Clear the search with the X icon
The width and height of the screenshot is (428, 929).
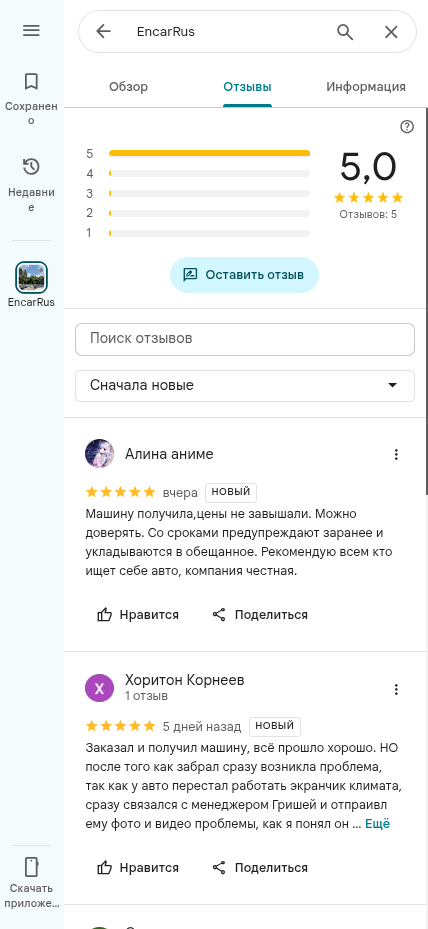[x=391, y=32]
